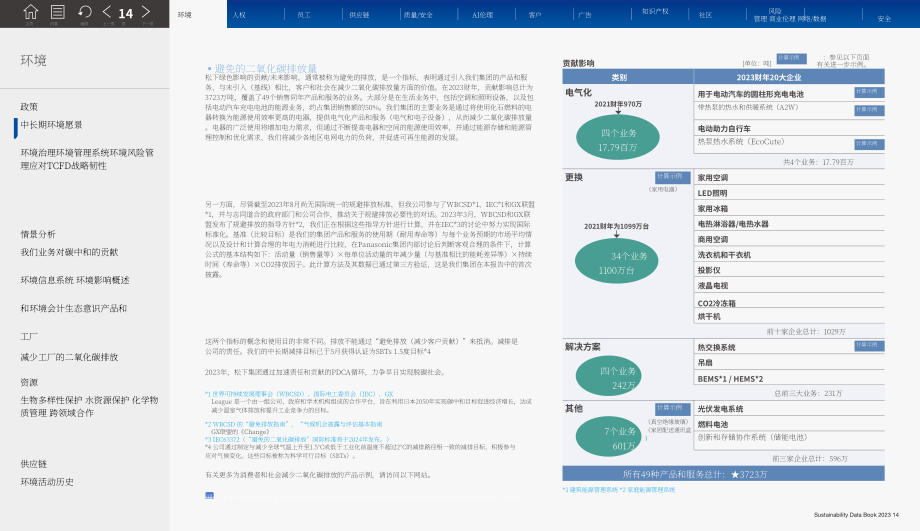The image size is (920, 531).
Task: Open 供应链 in the sidebar
Action: pos(33,464)
